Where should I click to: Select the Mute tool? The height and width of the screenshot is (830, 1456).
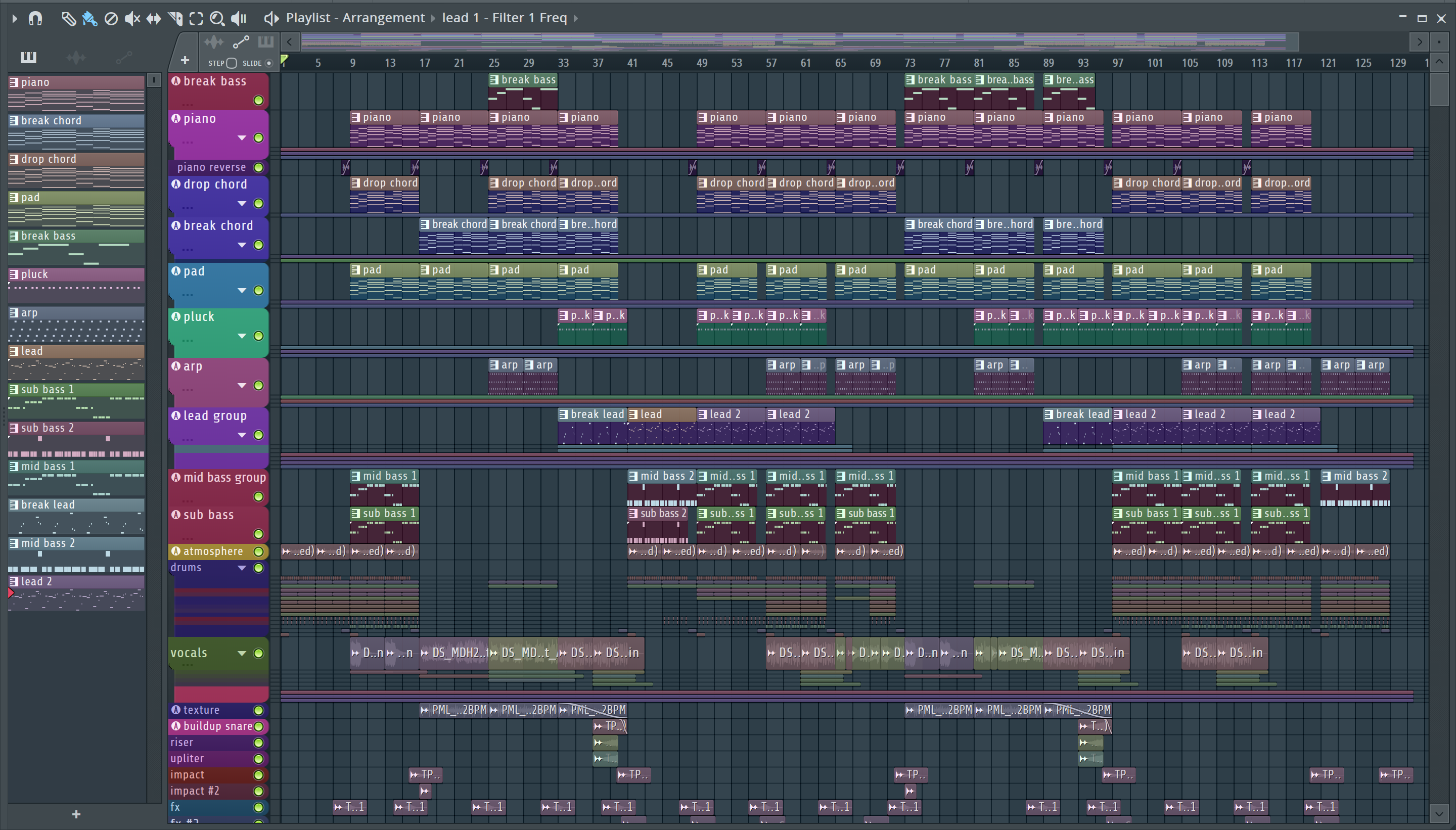(132, 18)
